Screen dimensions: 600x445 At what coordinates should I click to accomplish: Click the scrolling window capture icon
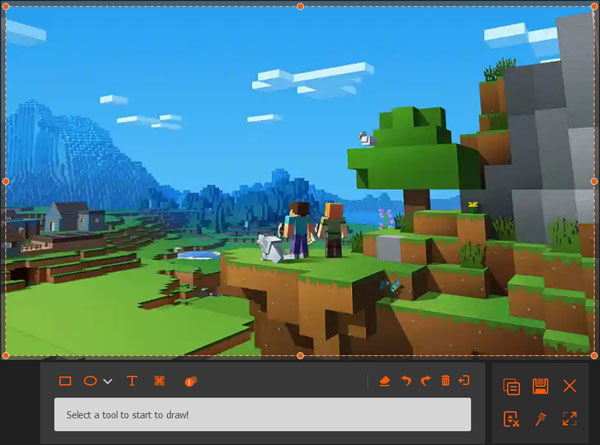[512, 419]
